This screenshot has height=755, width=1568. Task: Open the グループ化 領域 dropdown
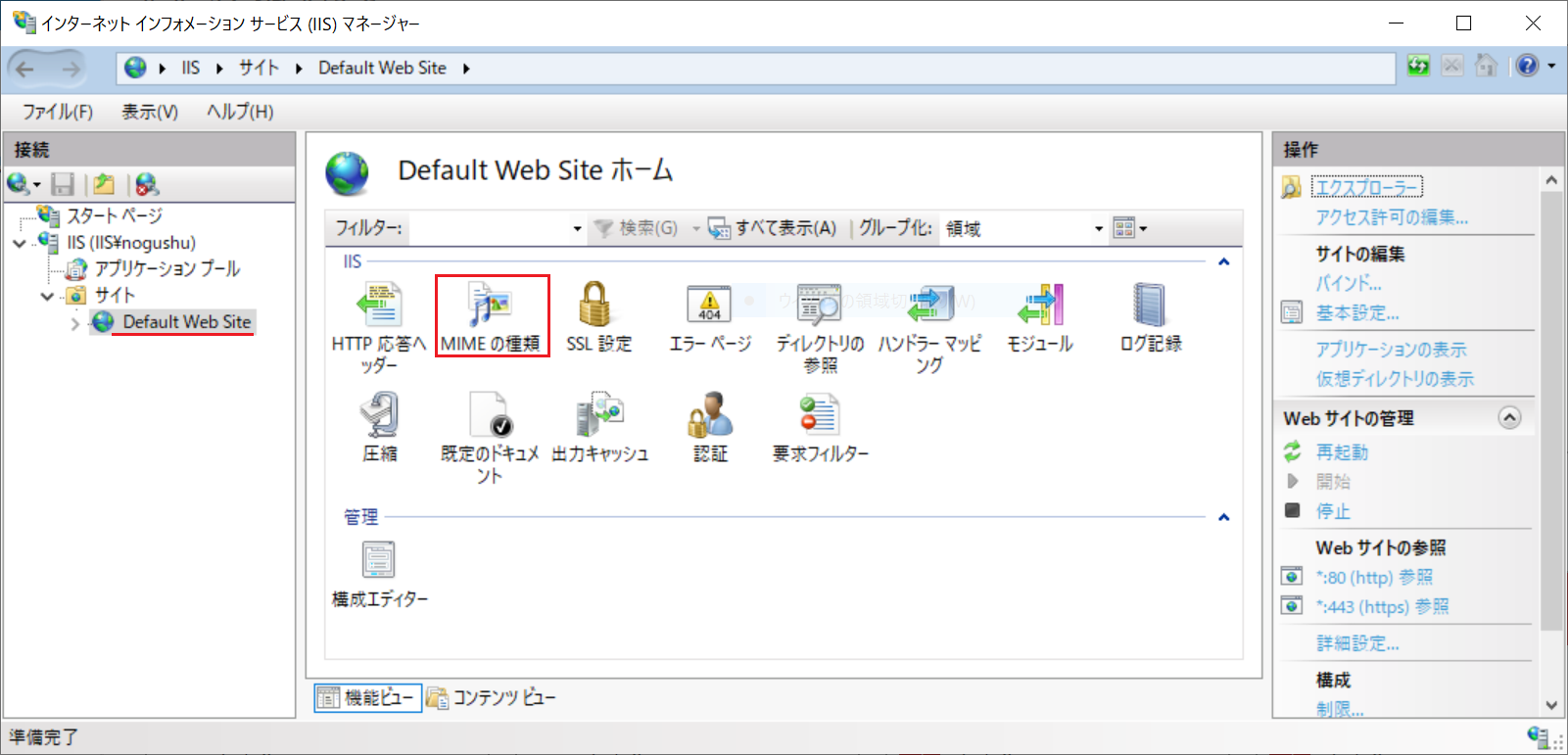pyautogui.click(x=1099, y=228)
